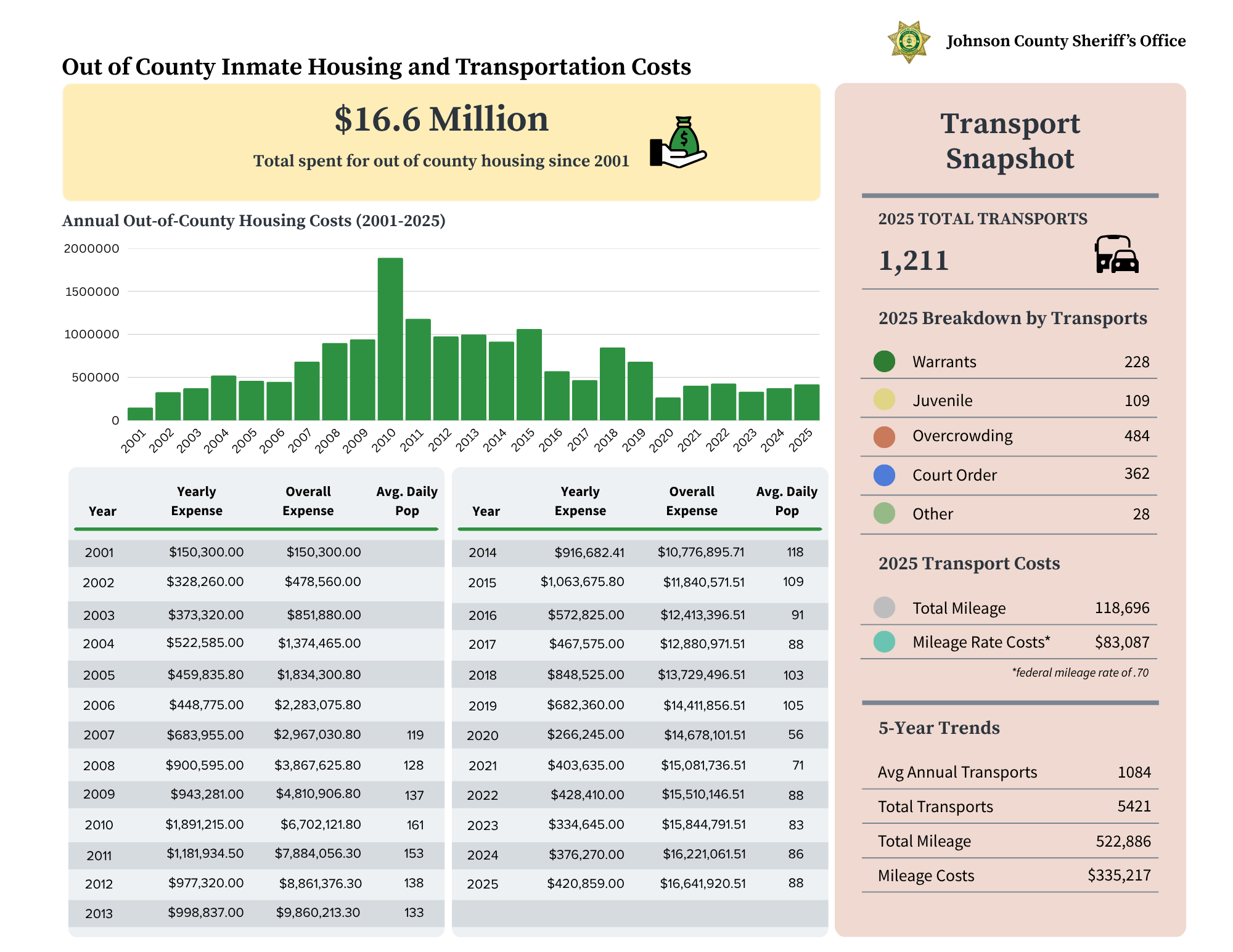Click the 2024 yearly expense $376,270.00
The image size is (1233, 952).
586,854
